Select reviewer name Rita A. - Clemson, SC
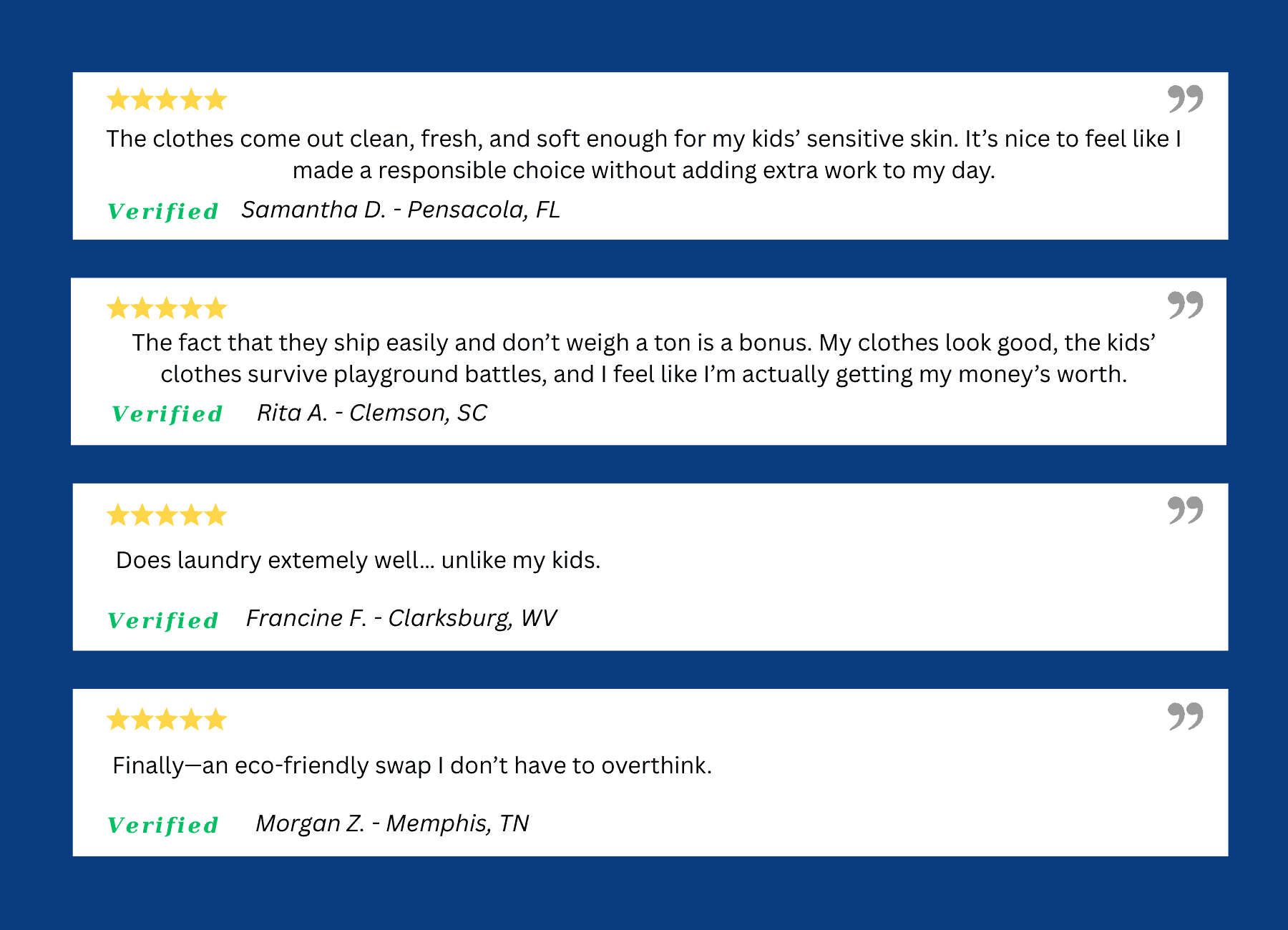Image resolution: width=1288 pixels, height=930 pixels. click(x=372, y=413)
